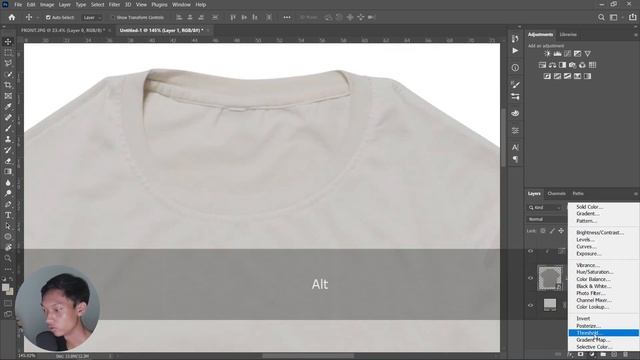Open the File menu
This screenshot has width=640, height=360.
(18, 4)
